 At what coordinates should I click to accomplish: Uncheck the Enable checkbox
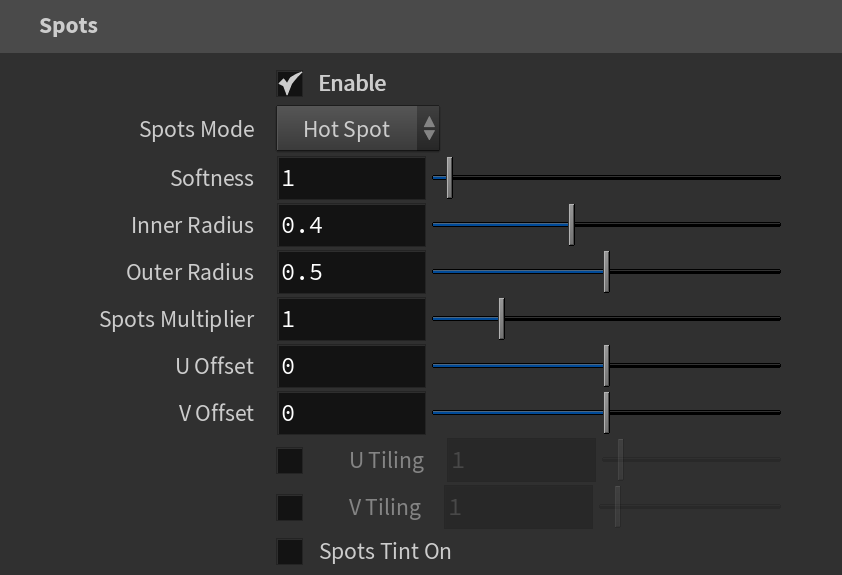tap(290, 84)
